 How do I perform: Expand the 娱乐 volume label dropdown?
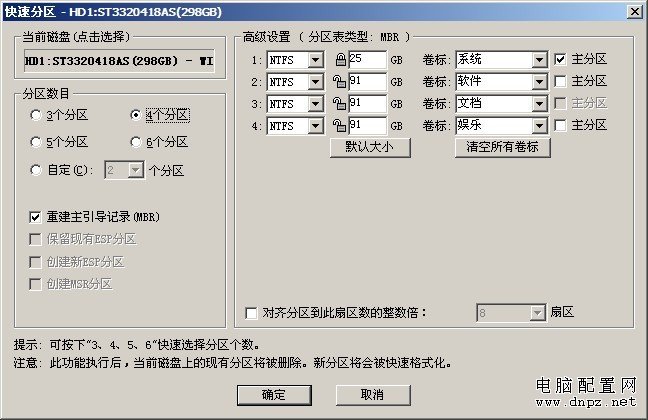[x=539, y=126]
